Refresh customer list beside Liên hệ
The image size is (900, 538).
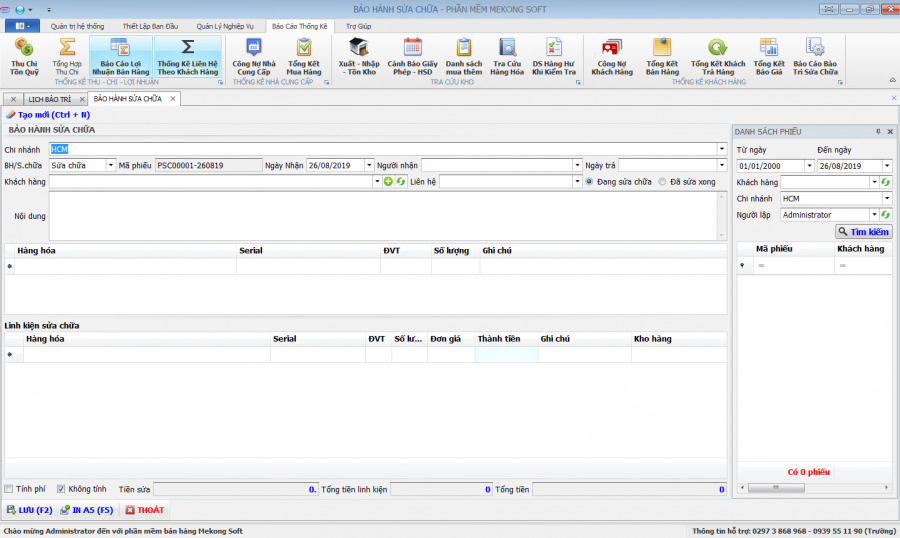coord(401,181)
